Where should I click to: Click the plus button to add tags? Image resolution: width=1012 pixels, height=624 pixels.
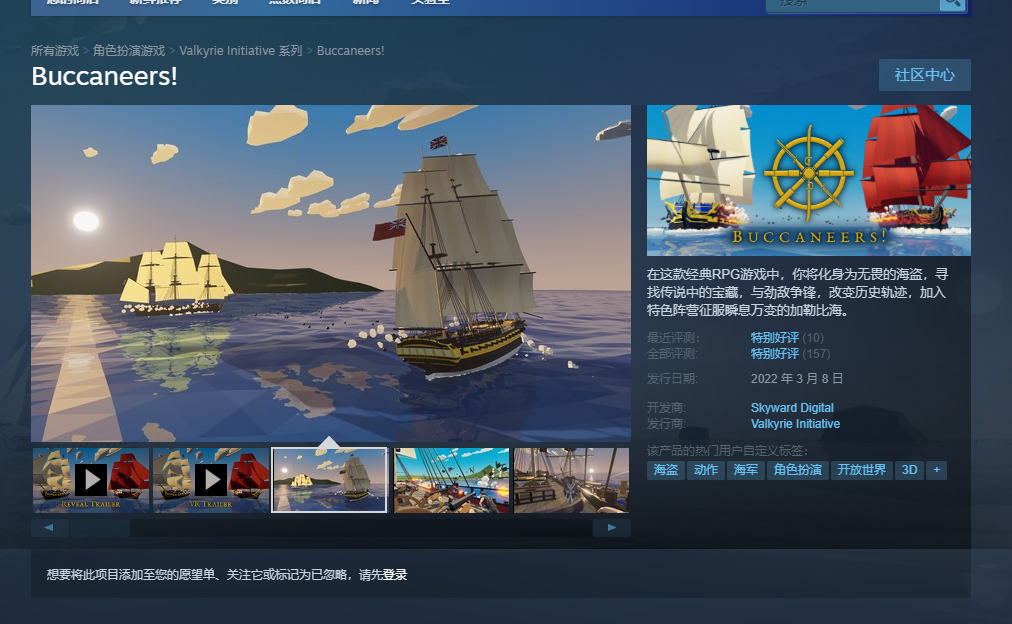click(936, 470)
